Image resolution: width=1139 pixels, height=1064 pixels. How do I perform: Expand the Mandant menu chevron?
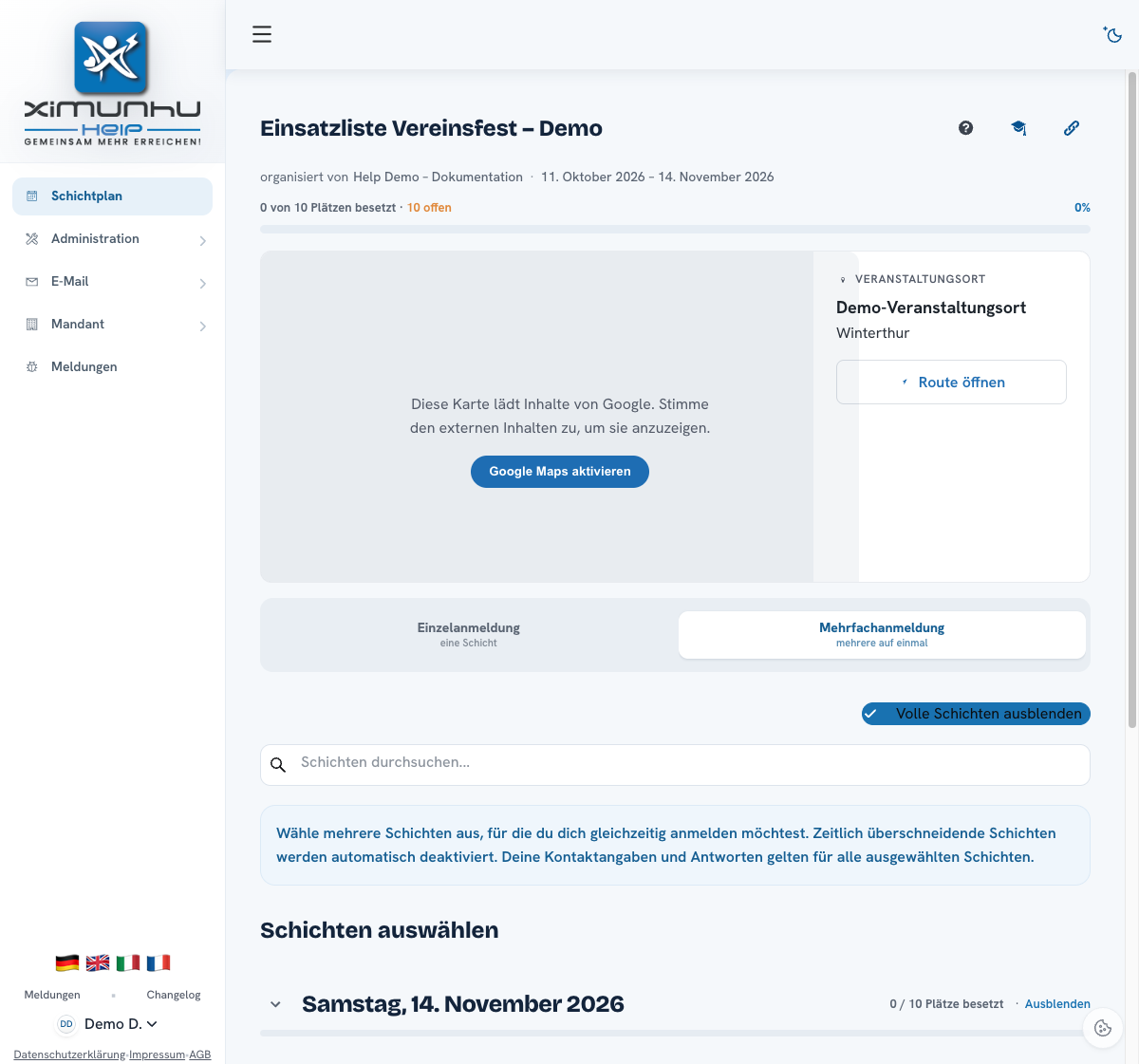pyautogui.click(x=202, y=327)
